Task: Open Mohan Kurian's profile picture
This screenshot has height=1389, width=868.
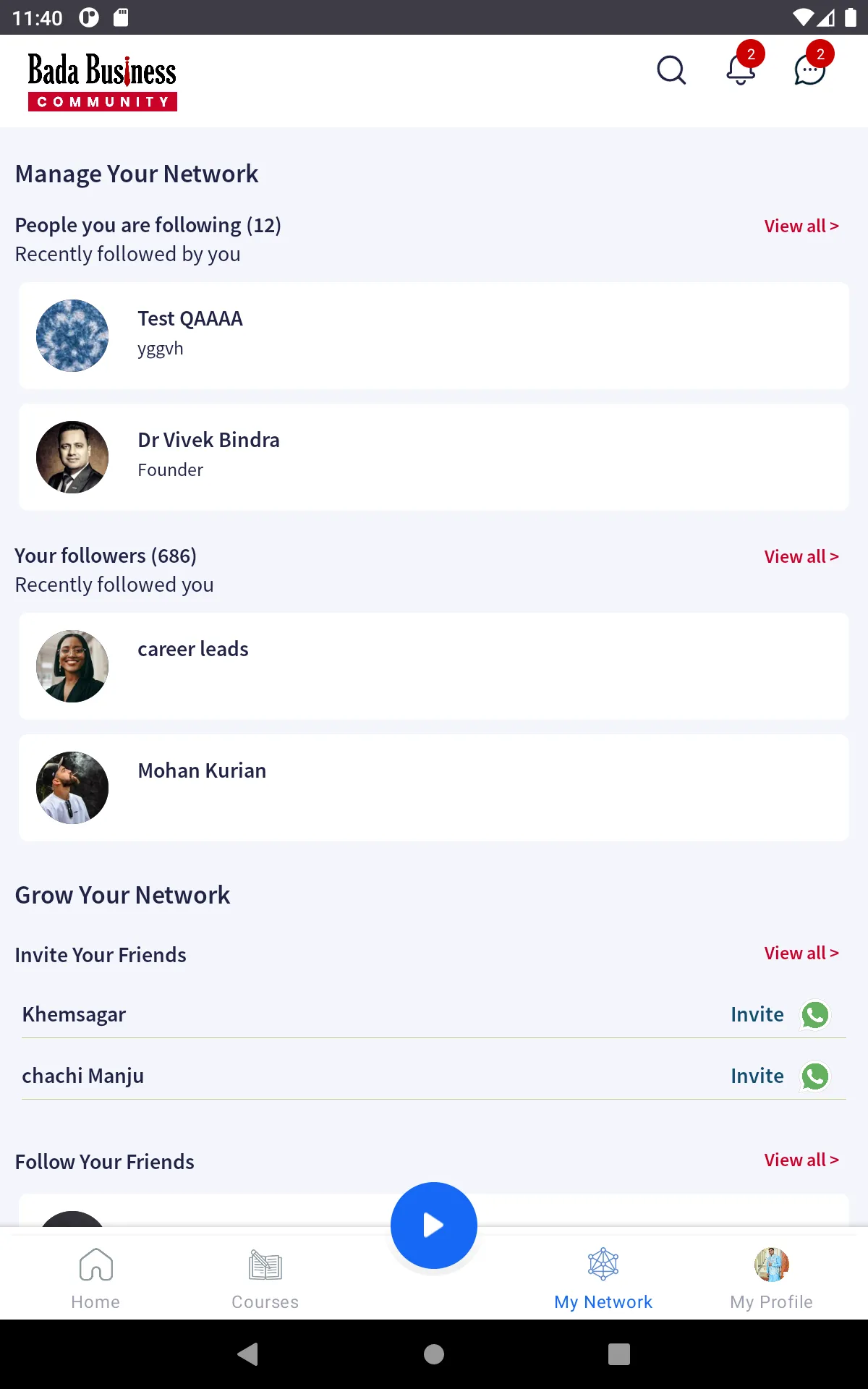Action: pos(72,787)
